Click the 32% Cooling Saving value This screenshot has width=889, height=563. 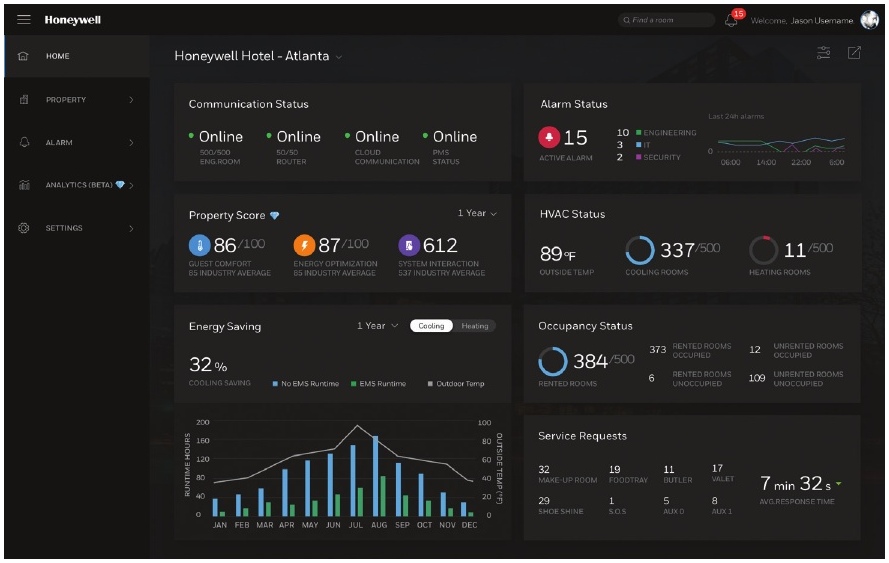[x=208, y=365]
